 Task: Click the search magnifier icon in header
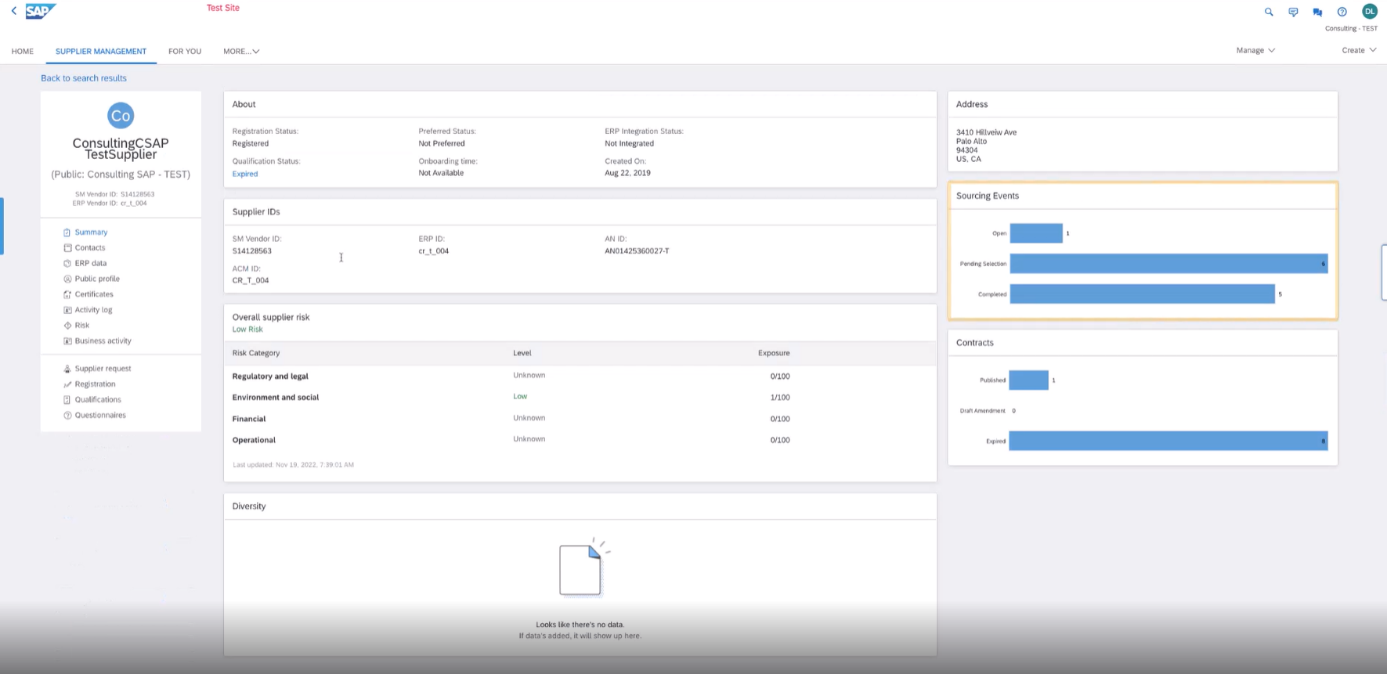tap(1269, 12)
